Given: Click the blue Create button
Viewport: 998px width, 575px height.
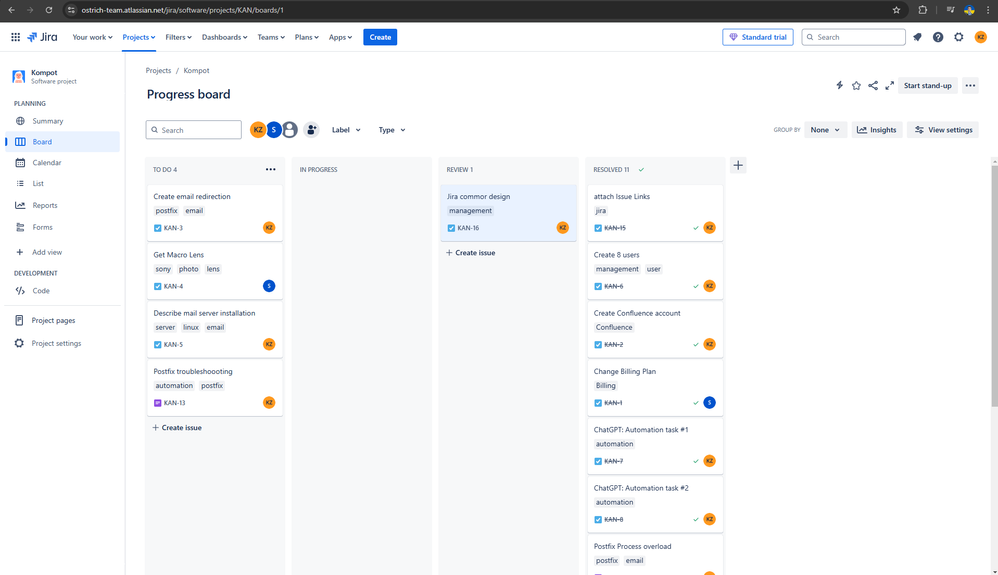Looking at the screenshot, I should 380,37.
